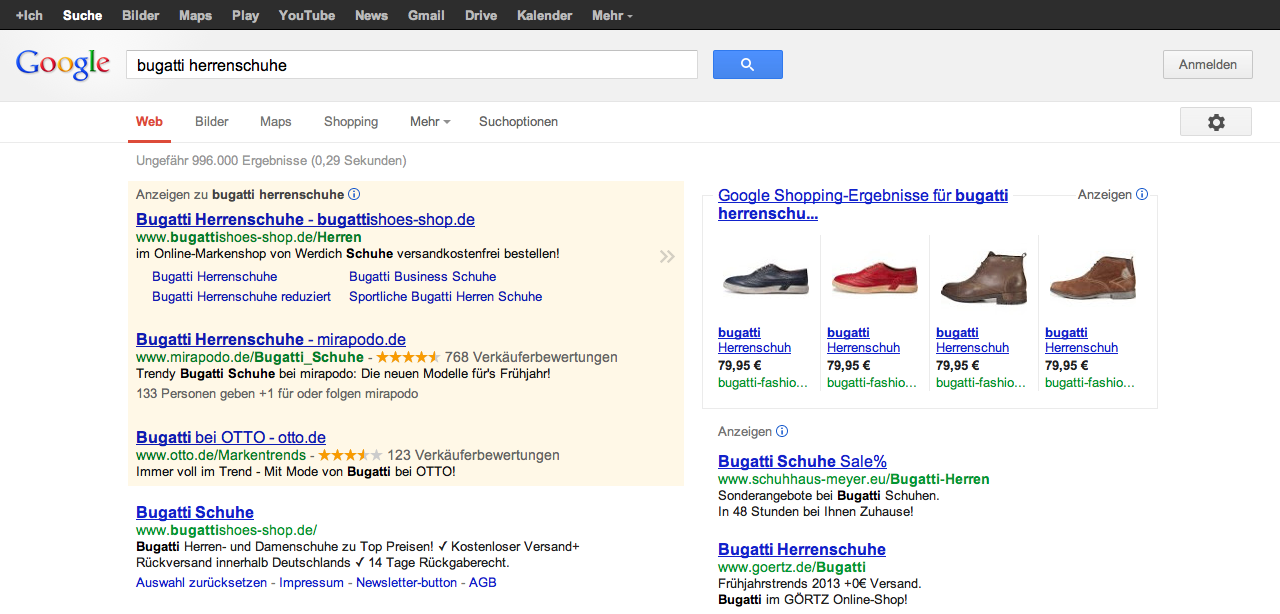1280x614 pixels.
Task: Open the settings gear menu
Action: click(x=1215, y=122)
